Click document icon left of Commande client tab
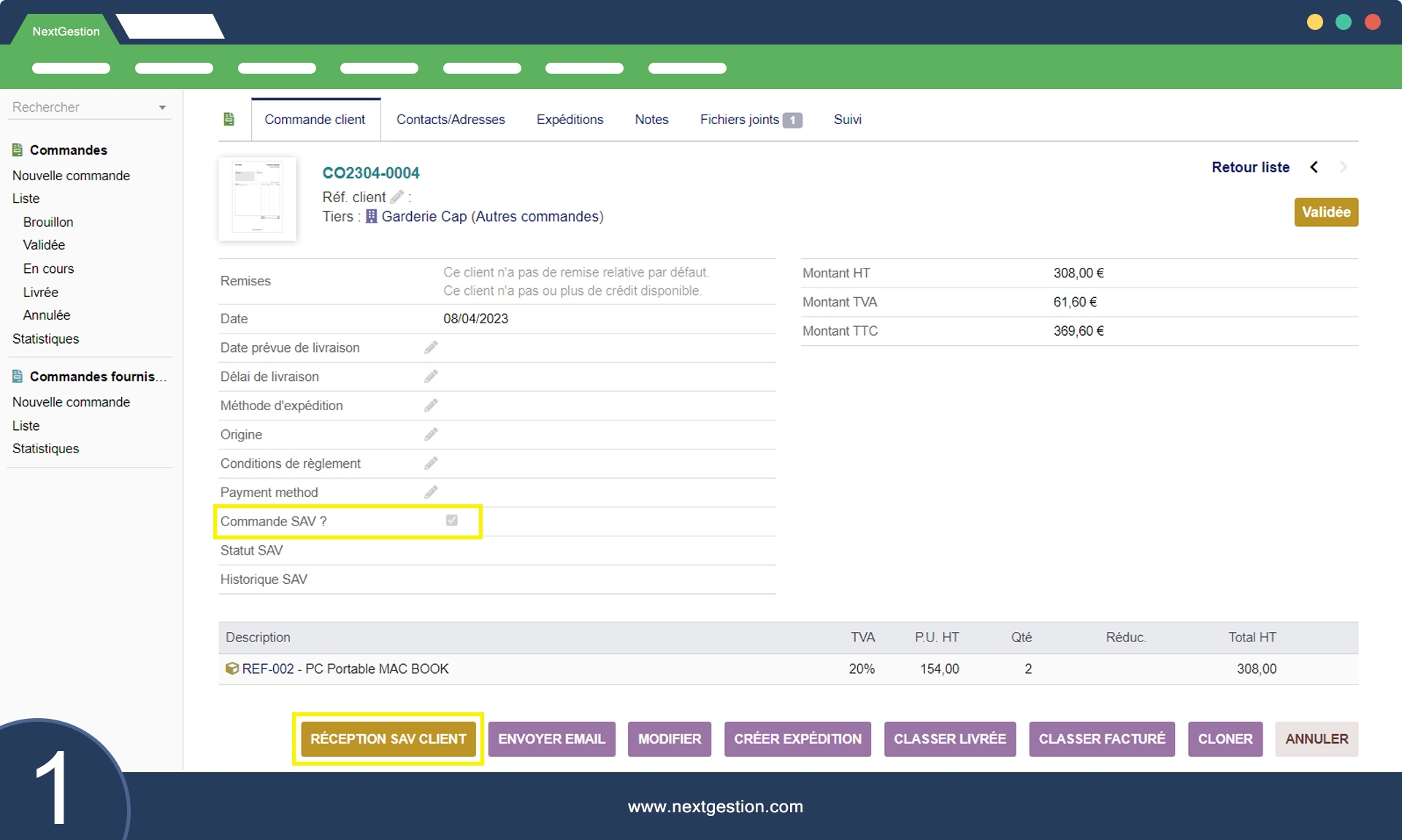Image resolution: width=1402 pixels, height=840 pixels. (x=229, y=119)
